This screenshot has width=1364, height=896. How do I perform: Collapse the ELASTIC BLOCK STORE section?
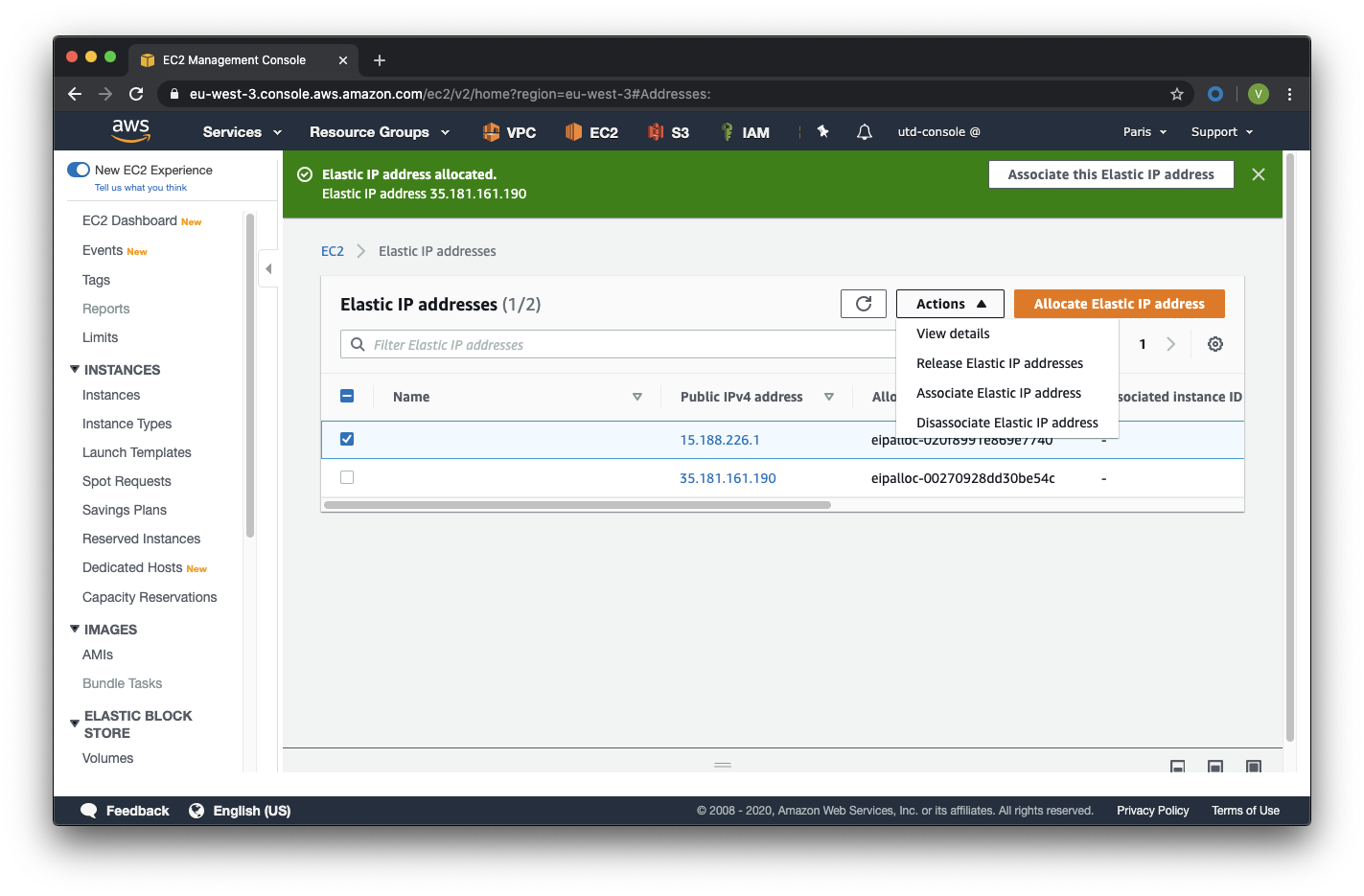pos(75,724)
